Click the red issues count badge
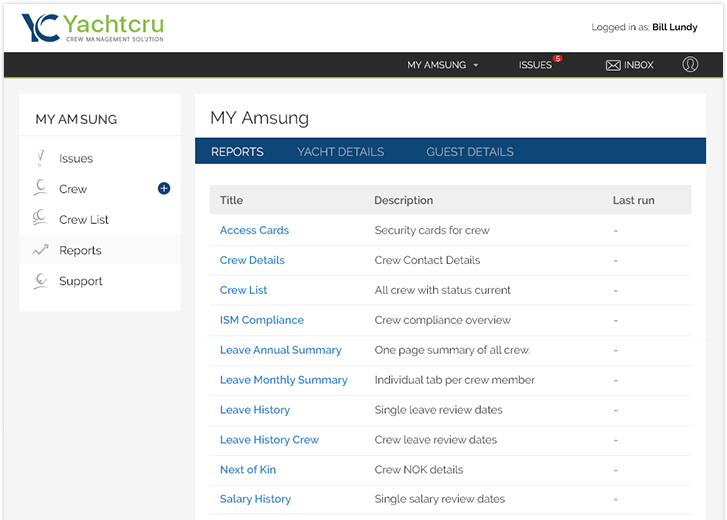Viewport: 727px width, 520px height. [558, 58]
